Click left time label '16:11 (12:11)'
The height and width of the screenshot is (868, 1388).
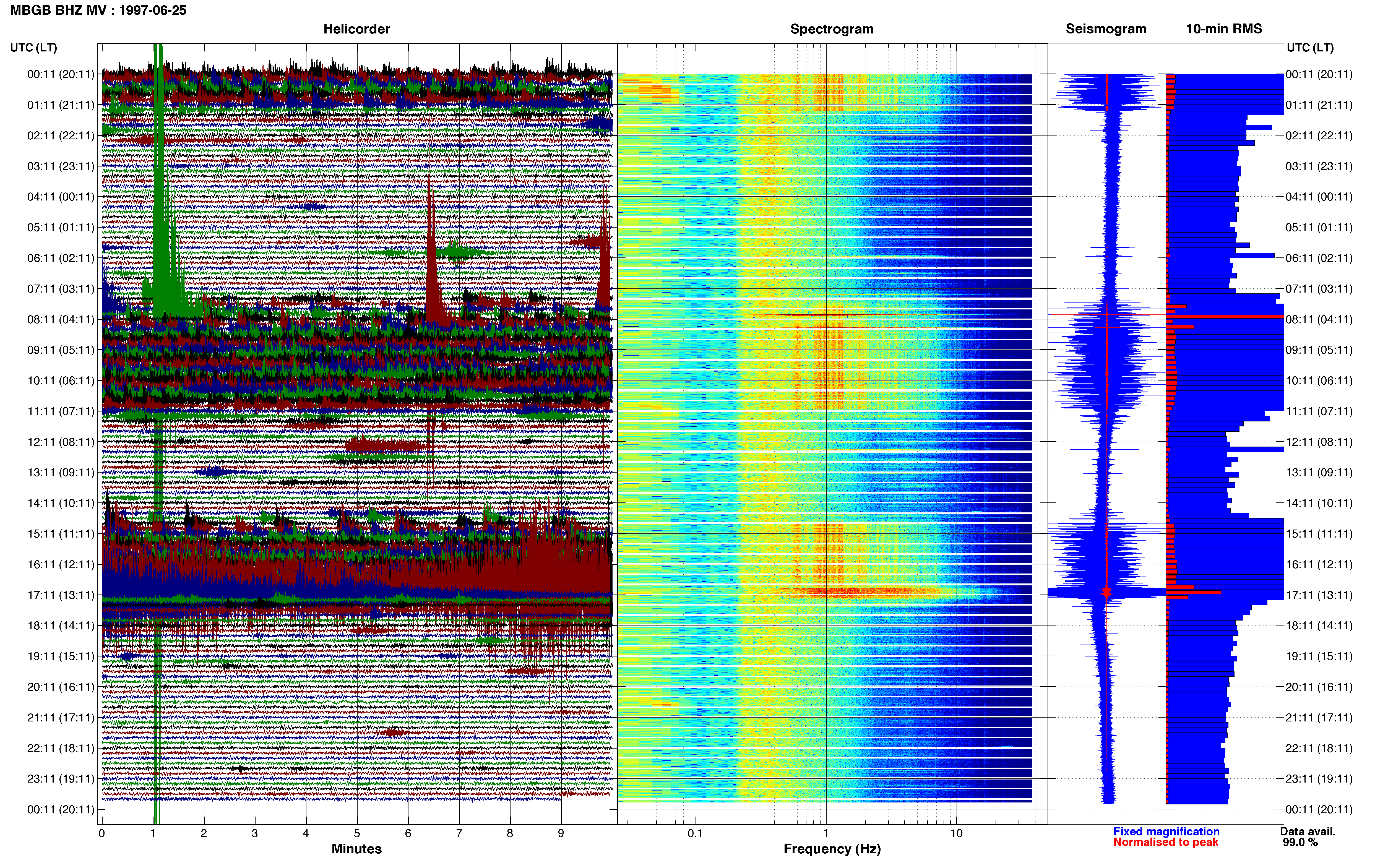(60, 564)
